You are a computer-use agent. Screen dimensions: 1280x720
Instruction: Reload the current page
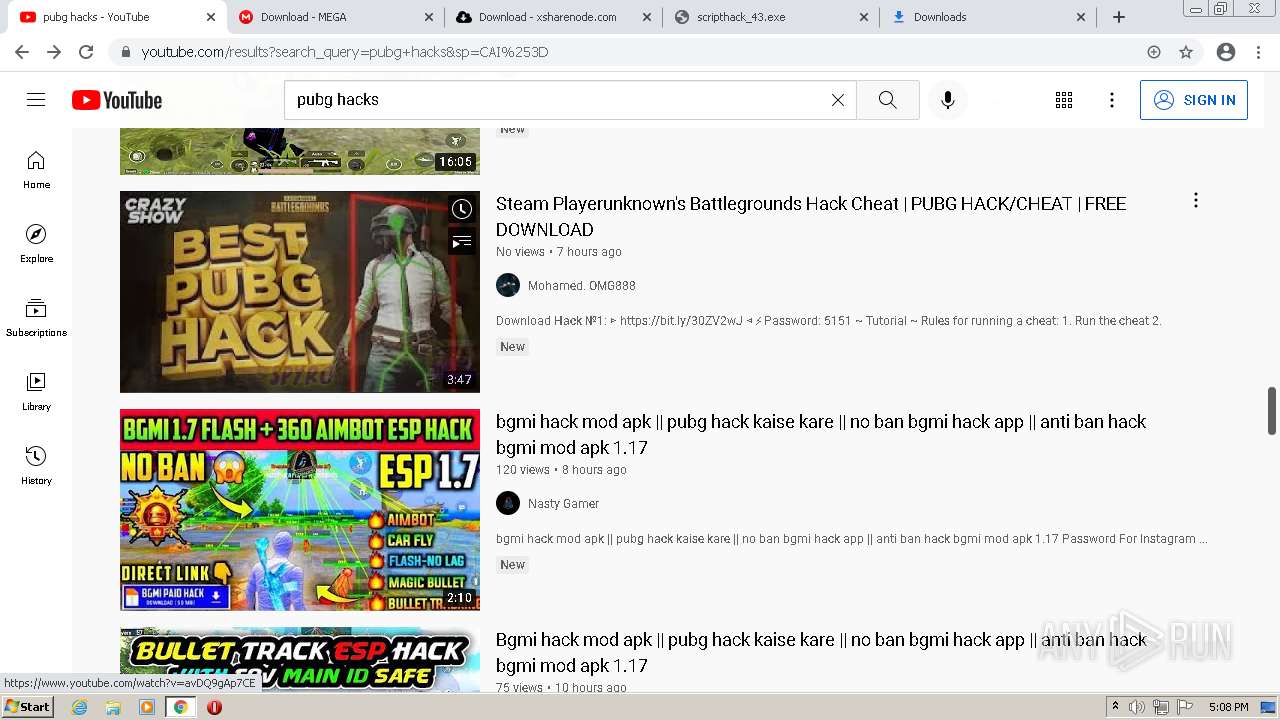(x=86, y=52)
